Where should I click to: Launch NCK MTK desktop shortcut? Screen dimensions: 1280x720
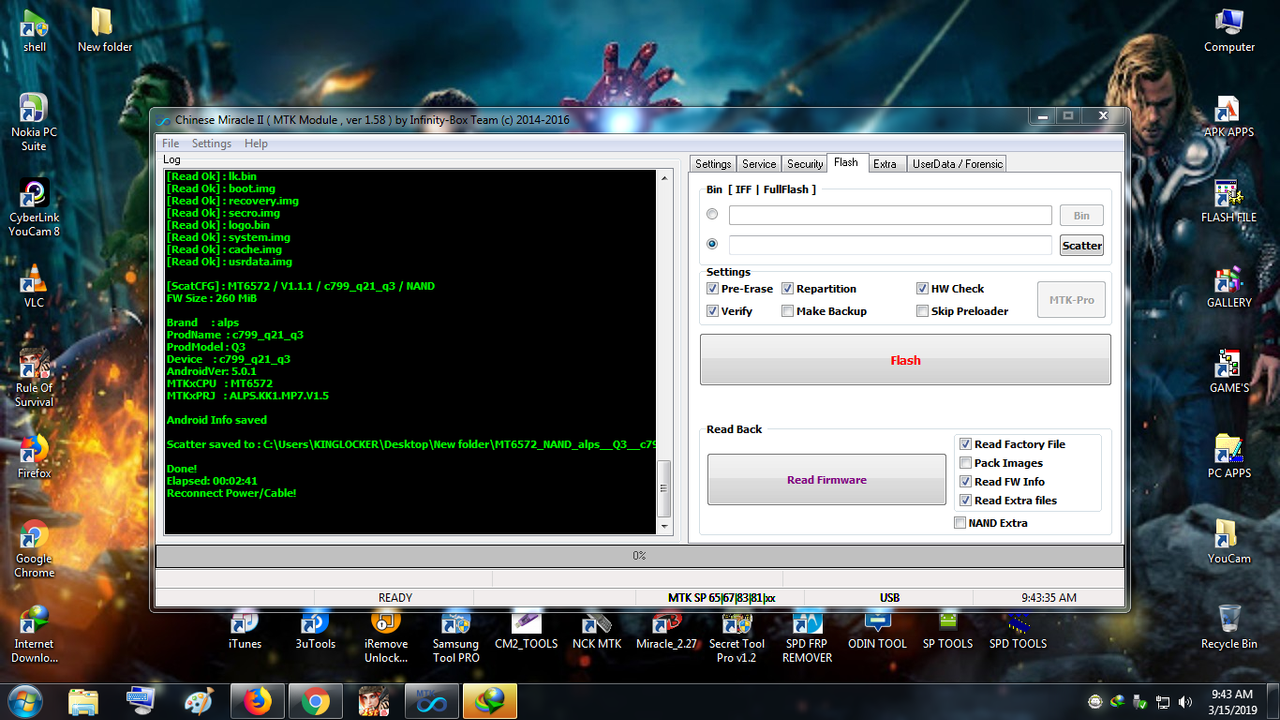[x=597, y=630]
